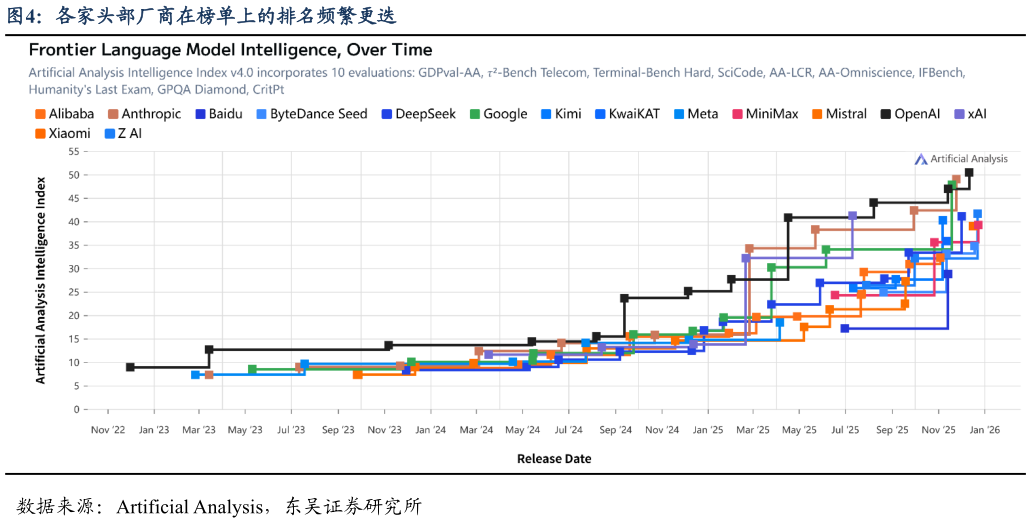Click the purple xAI legend square
This screenshot has width=1031, height=523.
(x=960, y=114)
